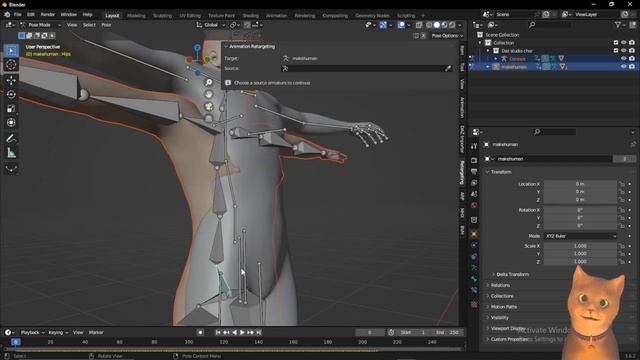Select the Select Box tool
640x360 pixels.
(11, 51)
